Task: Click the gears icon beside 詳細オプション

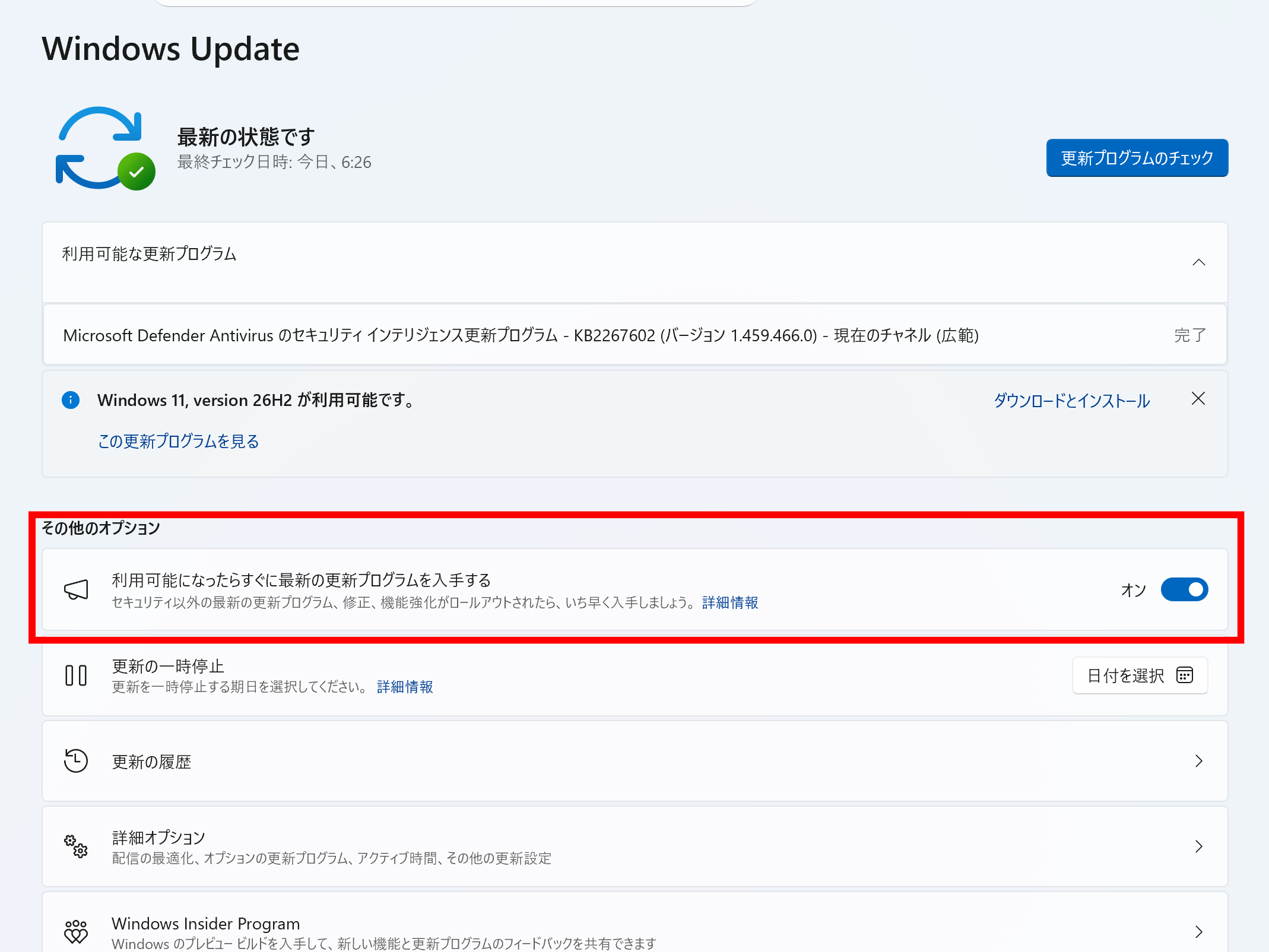Action: click(76, 846)
